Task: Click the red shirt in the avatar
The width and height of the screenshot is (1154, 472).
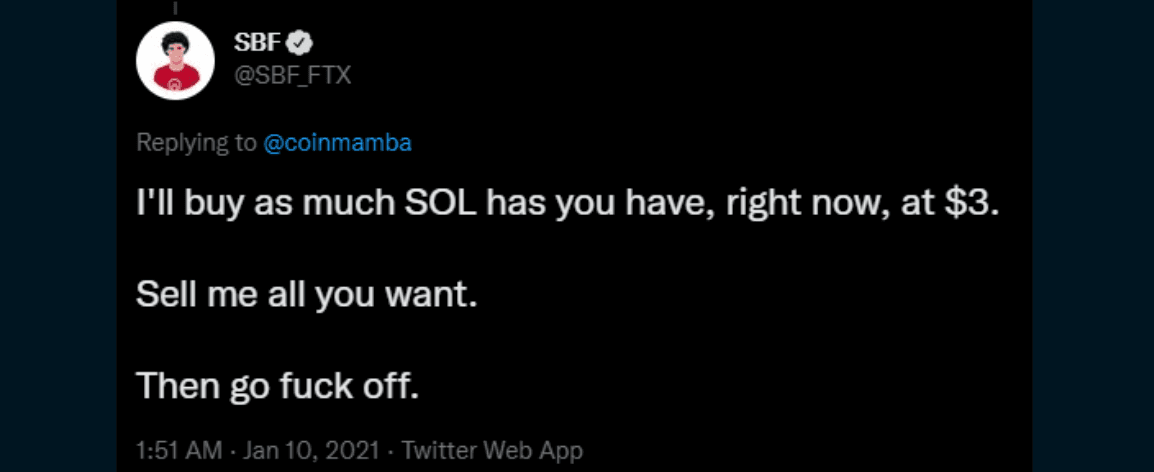Action: point(175,80)
